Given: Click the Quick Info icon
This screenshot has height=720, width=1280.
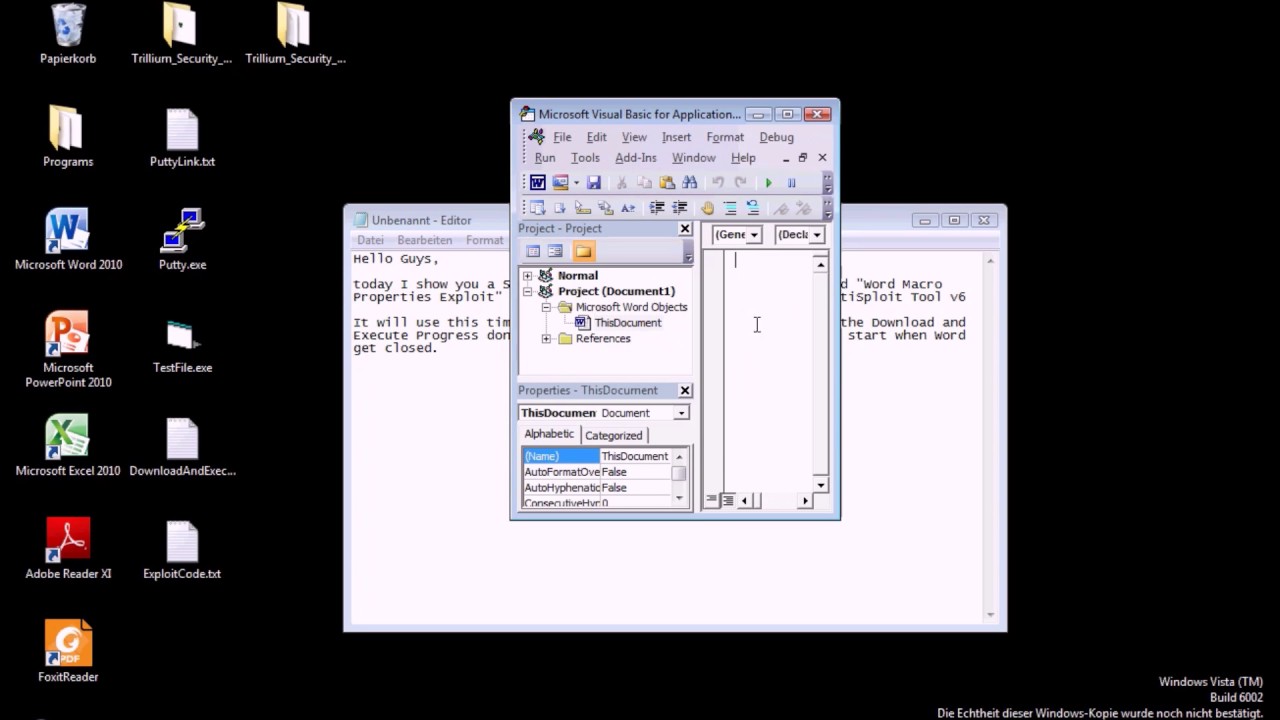Looking at the screenshot, I should (583, 208).
